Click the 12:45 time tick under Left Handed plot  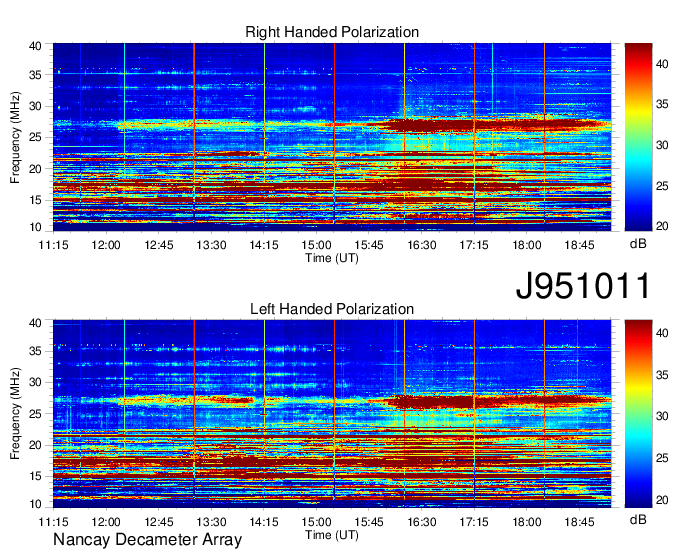click(159, 522)
